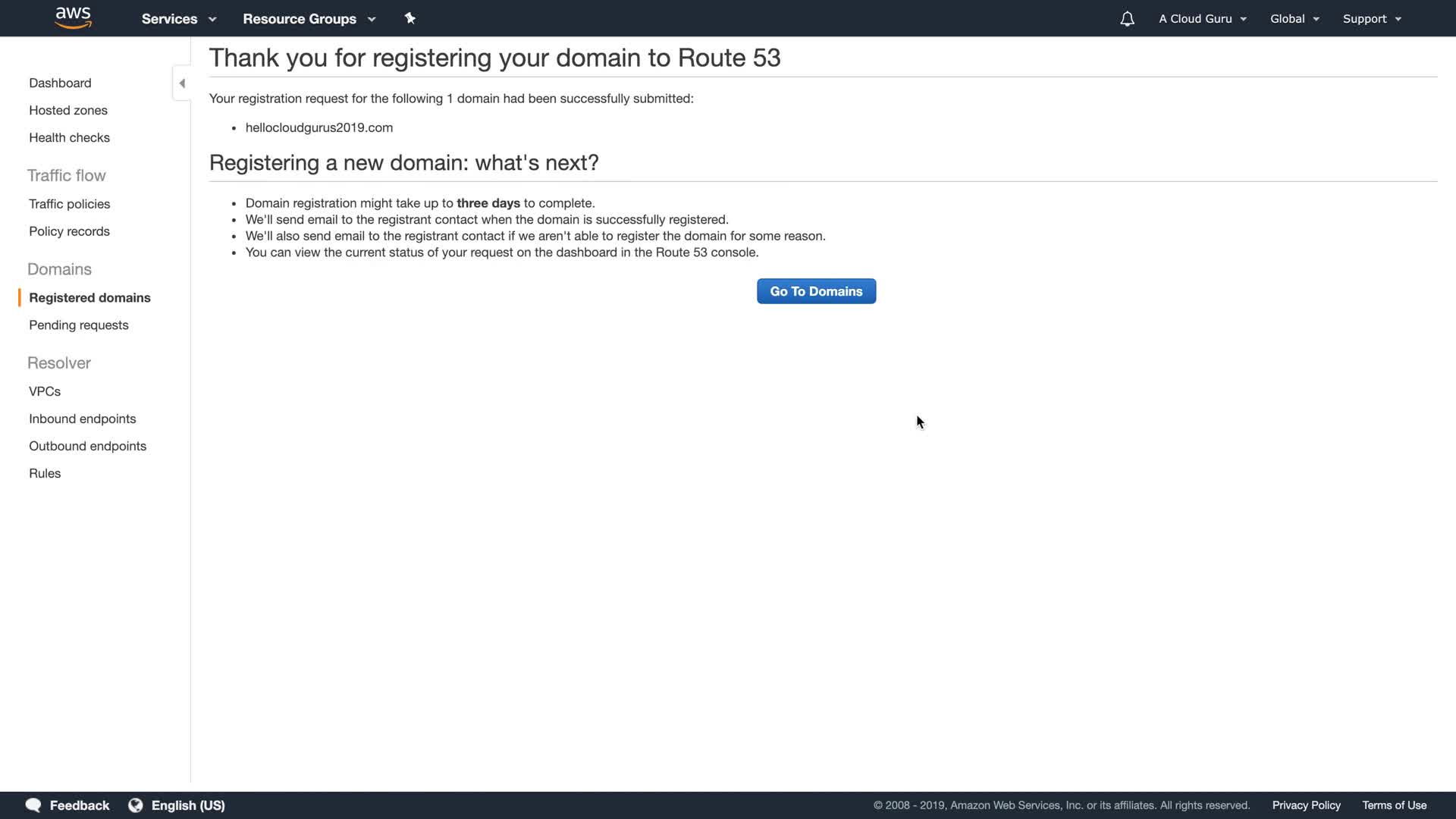Select Pending requests in sidebar
The image size is (1456, 819).
tap(79, 325)
